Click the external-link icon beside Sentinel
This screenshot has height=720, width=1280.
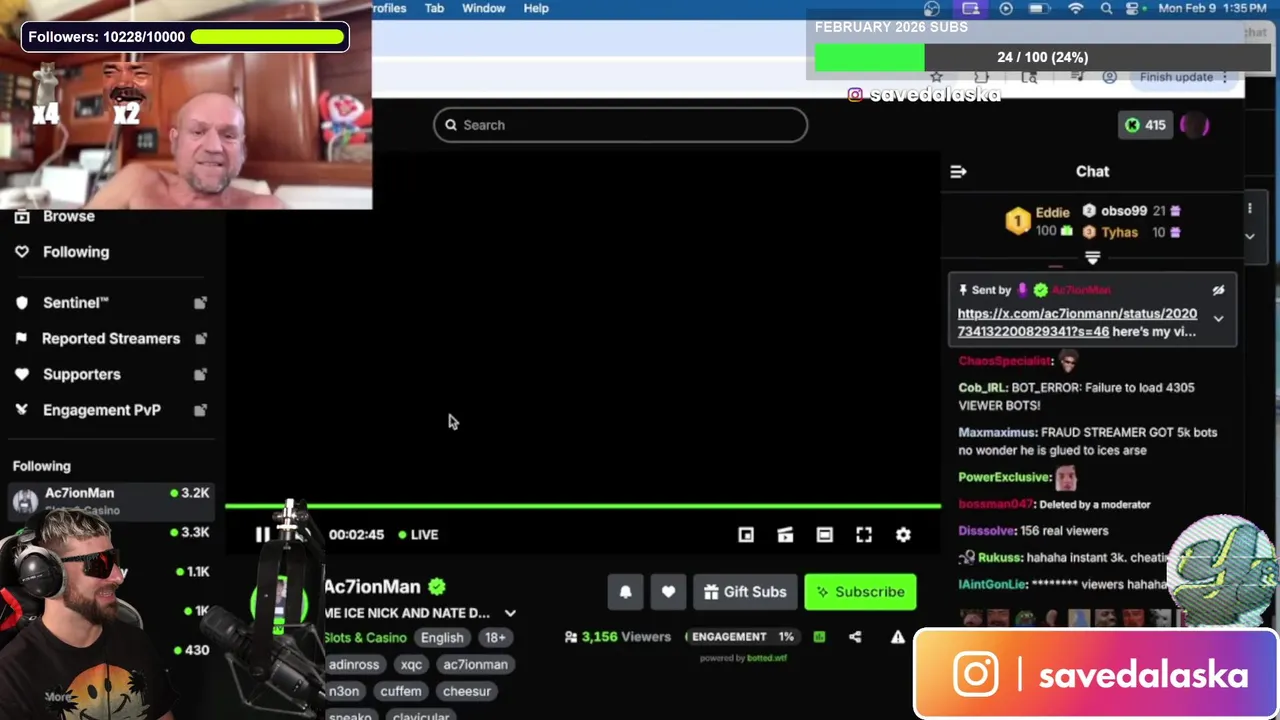[200, 303]
